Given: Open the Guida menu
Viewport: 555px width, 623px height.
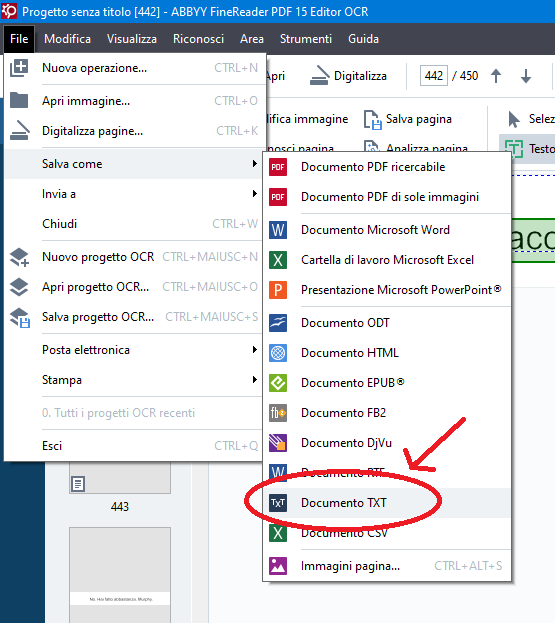Looking at the screenshot, I should pos(364,39).
